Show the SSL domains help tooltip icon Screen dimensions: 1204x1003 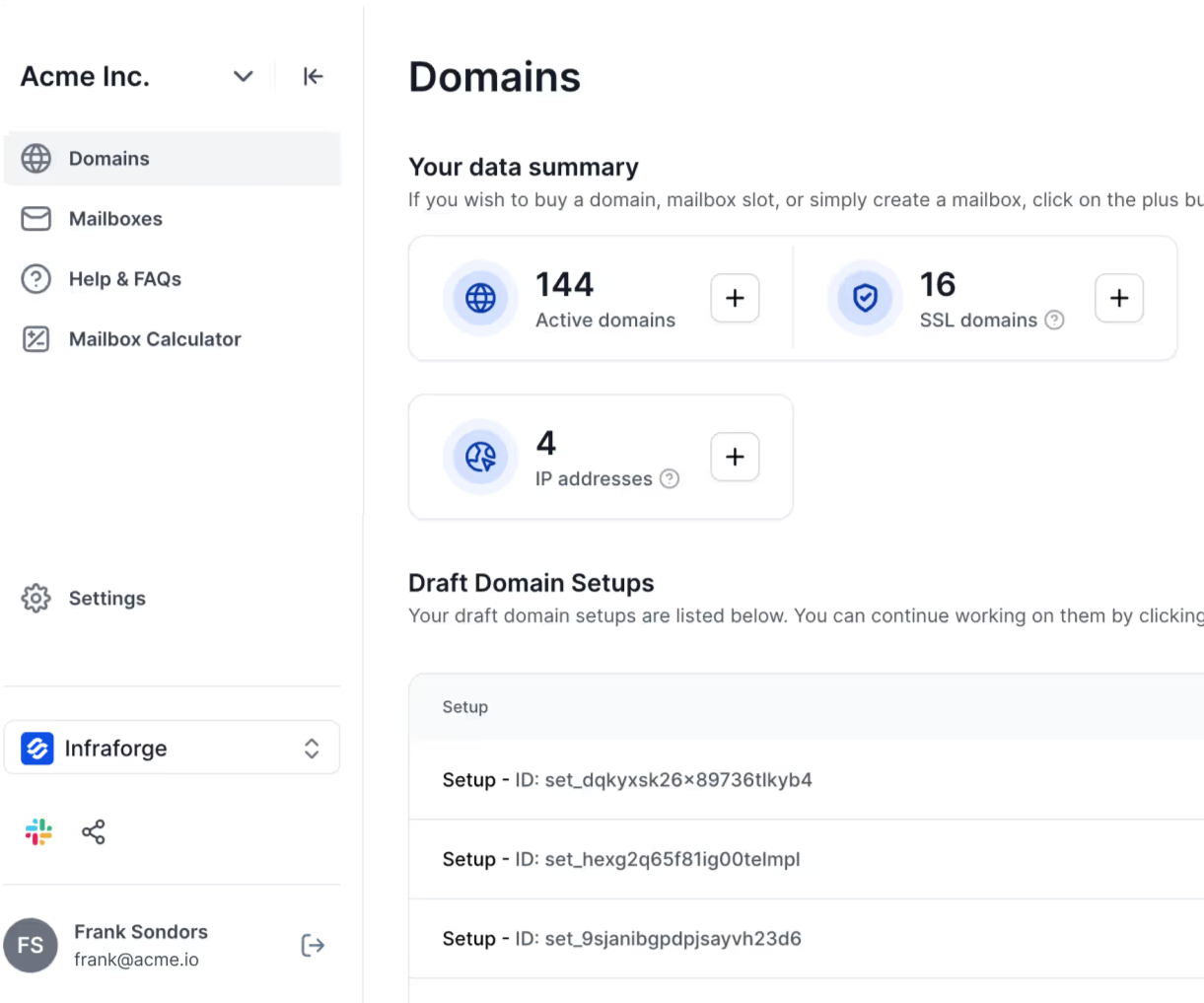click(x=1054, y=320)
